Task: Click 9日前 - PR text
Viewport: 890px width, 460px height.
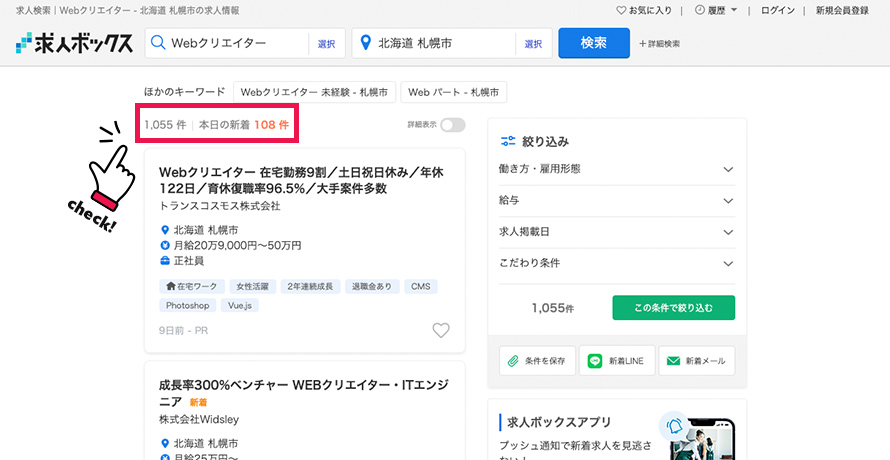Action: click(183, 330)
